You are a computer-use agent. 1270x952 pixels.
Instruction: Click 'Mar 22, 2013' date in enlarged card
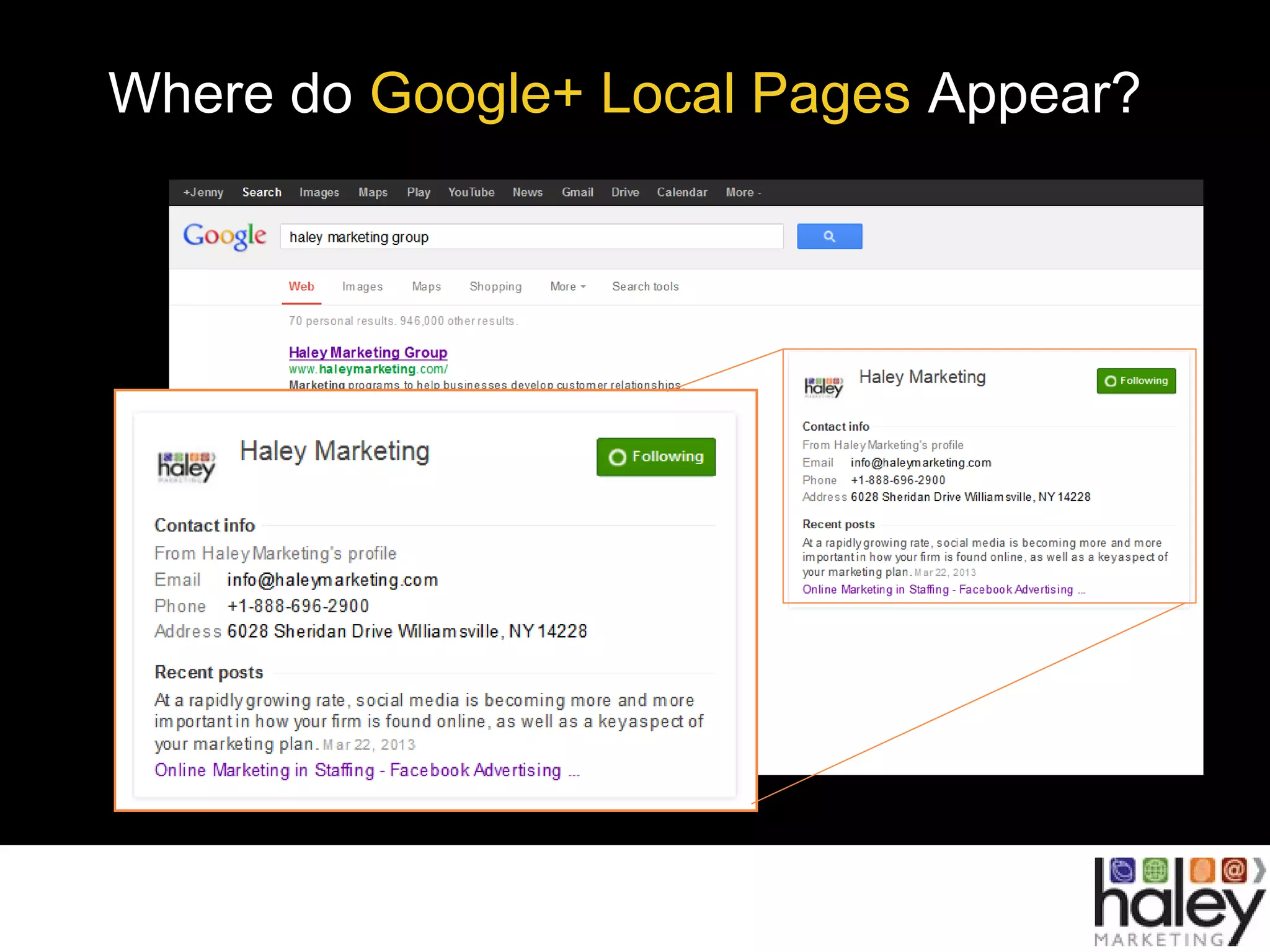(369, 745)
